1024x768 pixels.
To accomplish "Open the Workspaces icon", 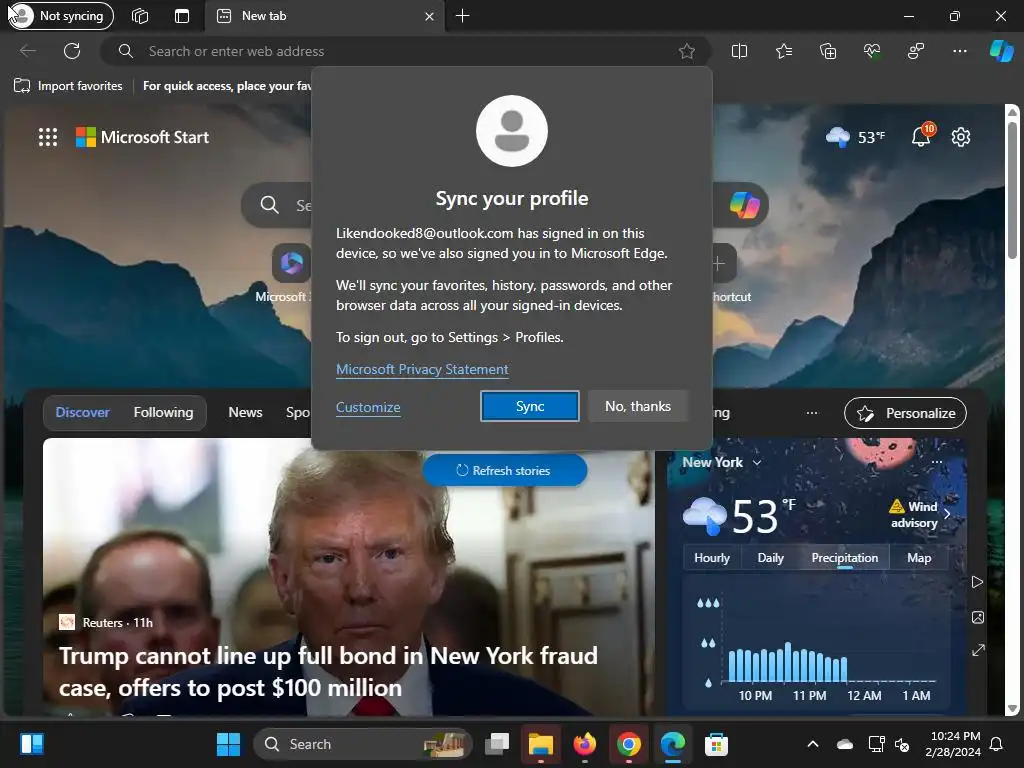I will 140,16.
